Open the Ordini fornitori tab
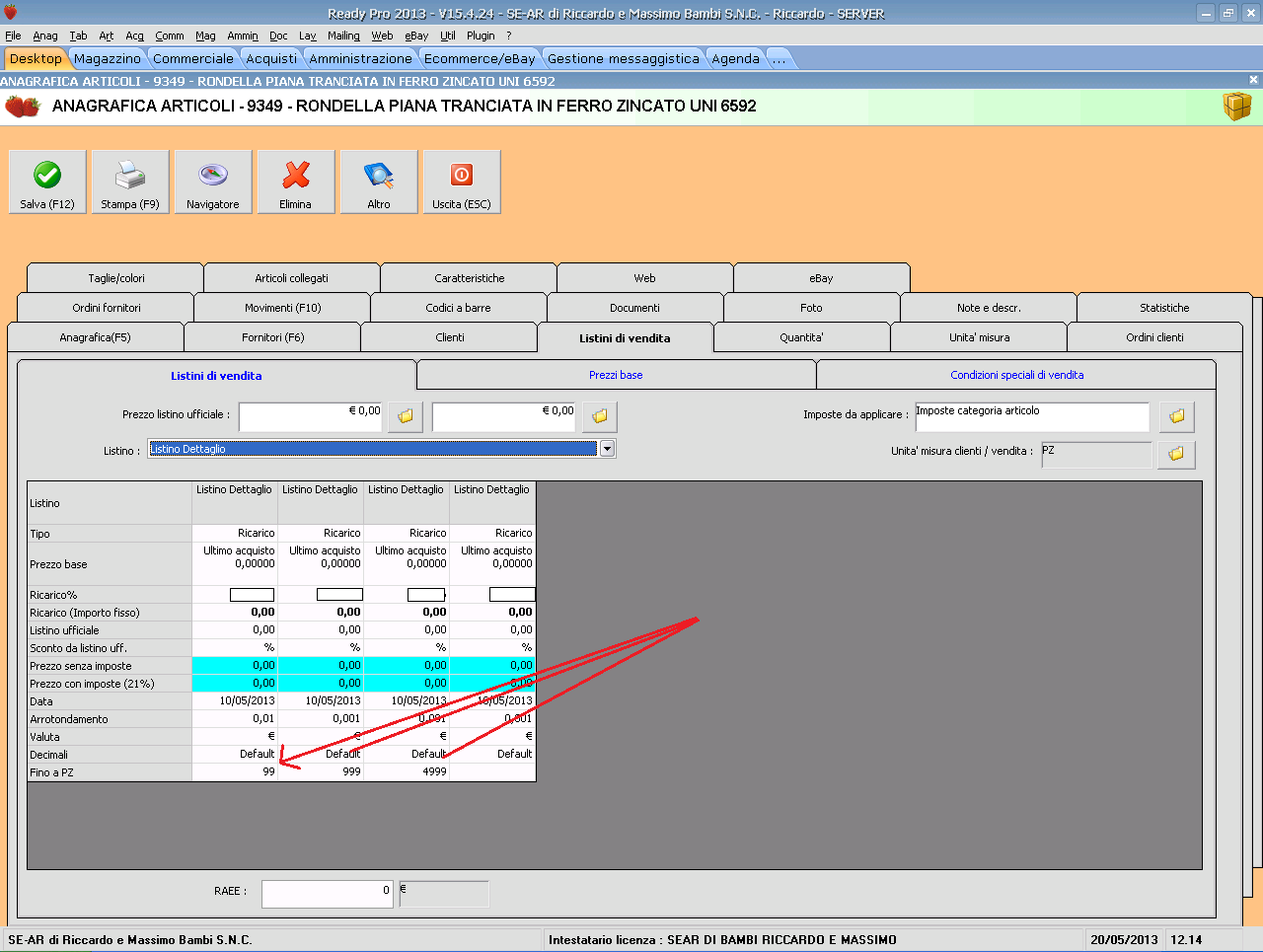The width and height of the screenshot is (1263, 952). (107, 308)
